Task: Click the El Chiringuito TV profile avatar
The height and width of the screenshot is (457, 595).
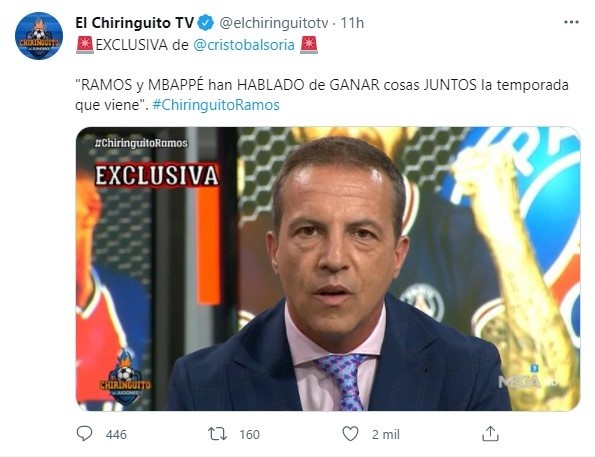Action: tap(39, 36)
